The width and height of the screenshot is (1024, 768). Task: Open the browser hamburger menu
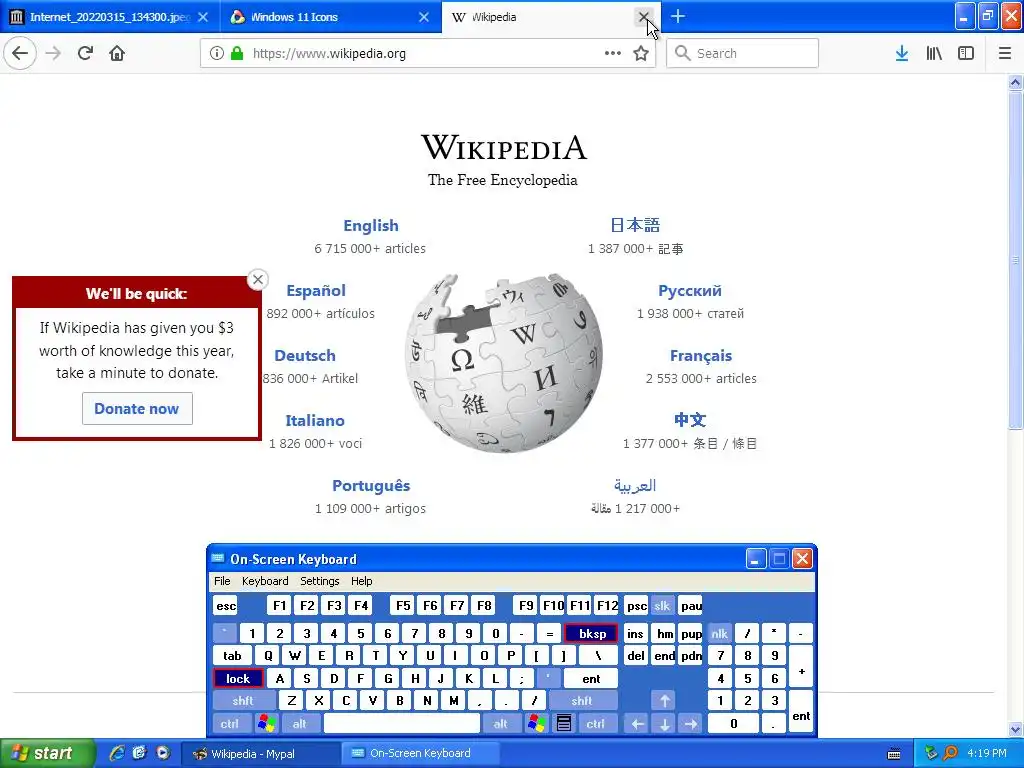1005,53
